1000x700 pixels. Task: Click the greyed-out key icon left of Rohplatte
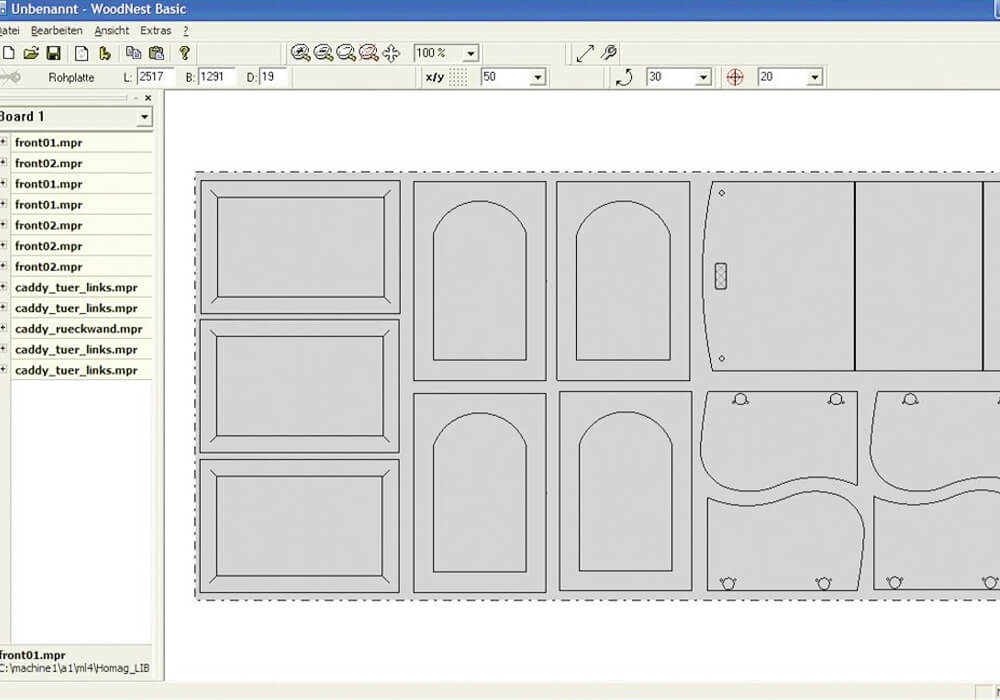(11, 77)
